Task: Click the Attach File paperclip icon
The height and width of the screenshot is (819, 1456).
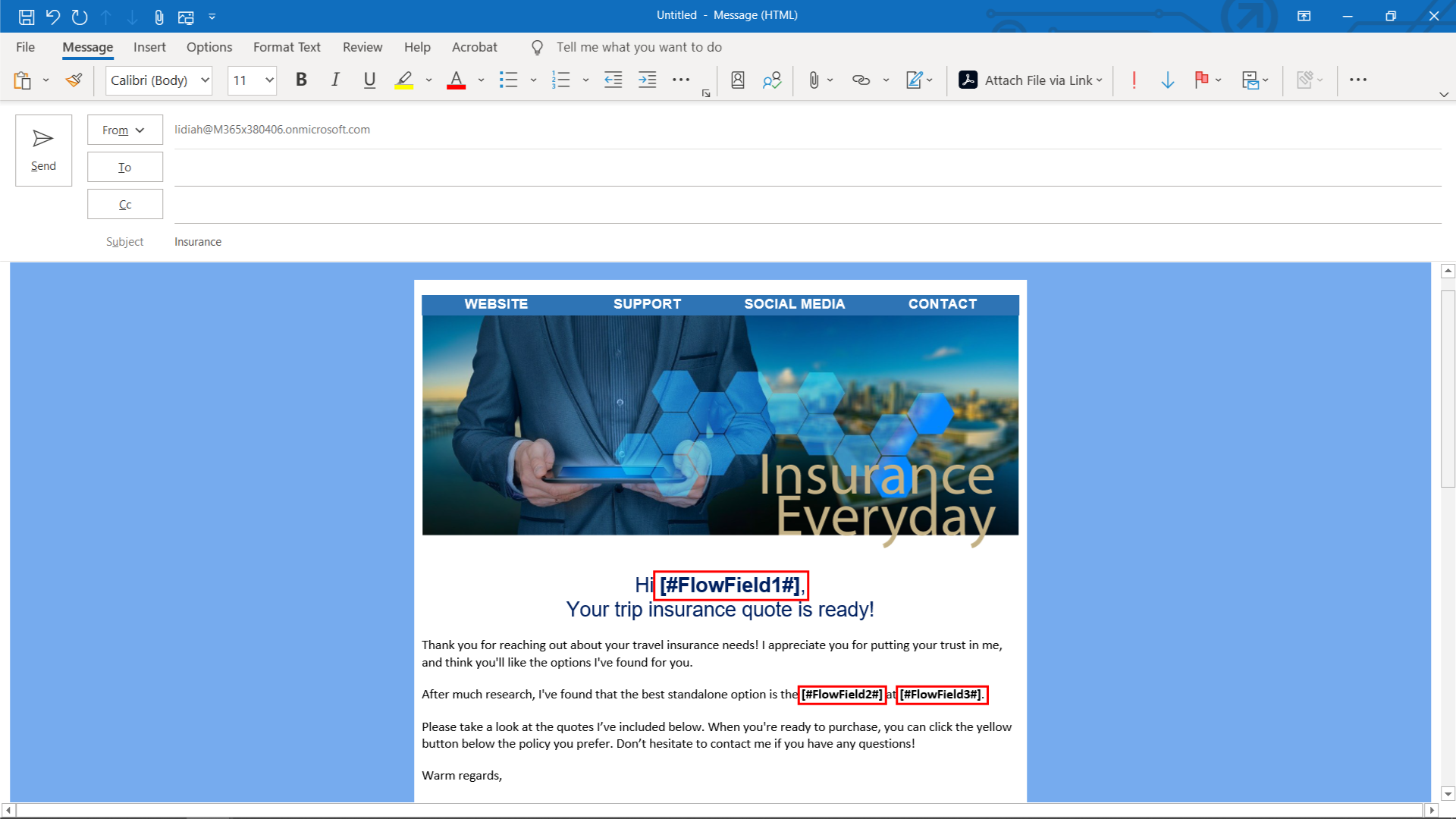Action: pyautogui.click(x=813, y=80)
